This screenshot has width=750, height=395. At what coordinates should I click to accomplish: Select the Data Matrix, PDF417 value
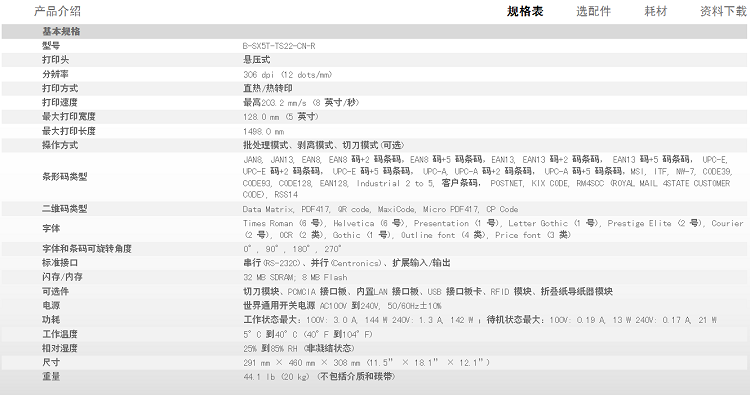[380, 209]
